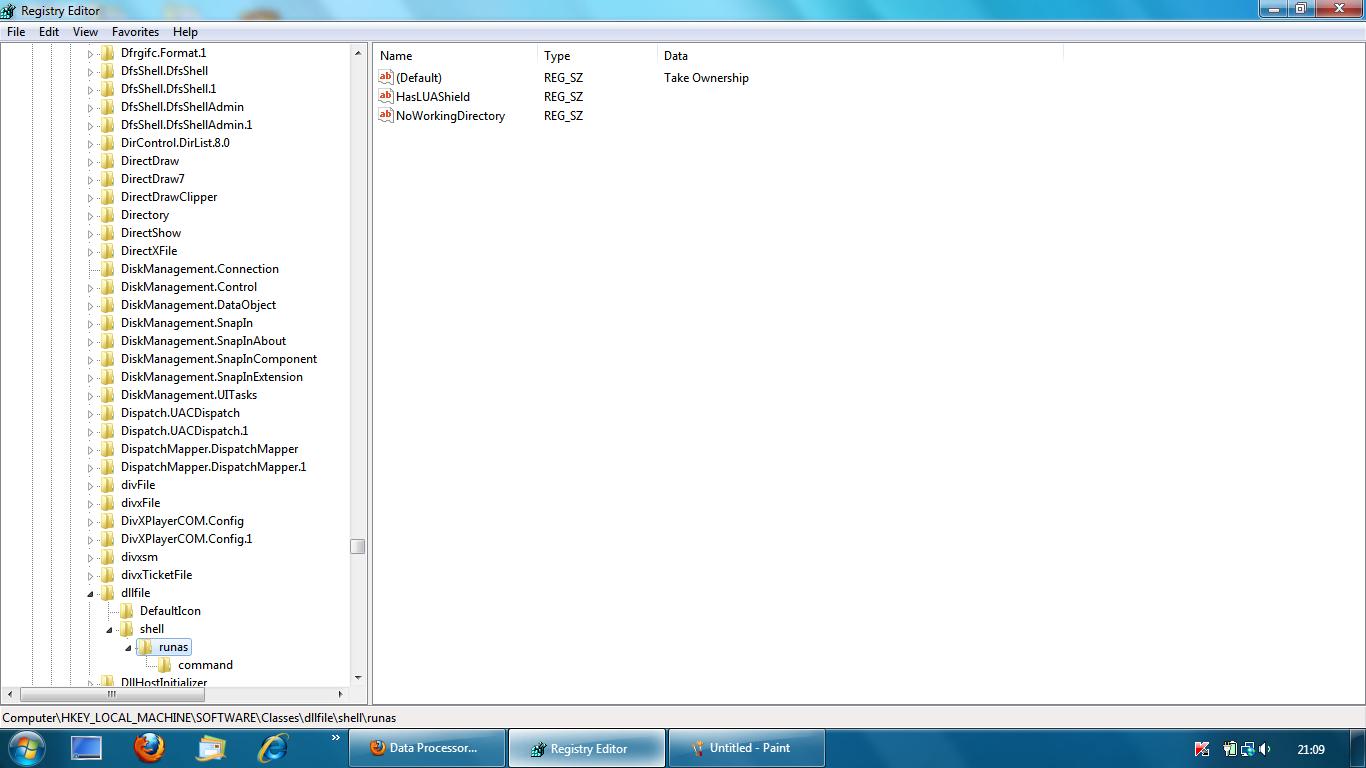This screenshot has height=768, width=1366.
Task: Expand the DiskManagement.Control key
Action: tap(90, 287)
